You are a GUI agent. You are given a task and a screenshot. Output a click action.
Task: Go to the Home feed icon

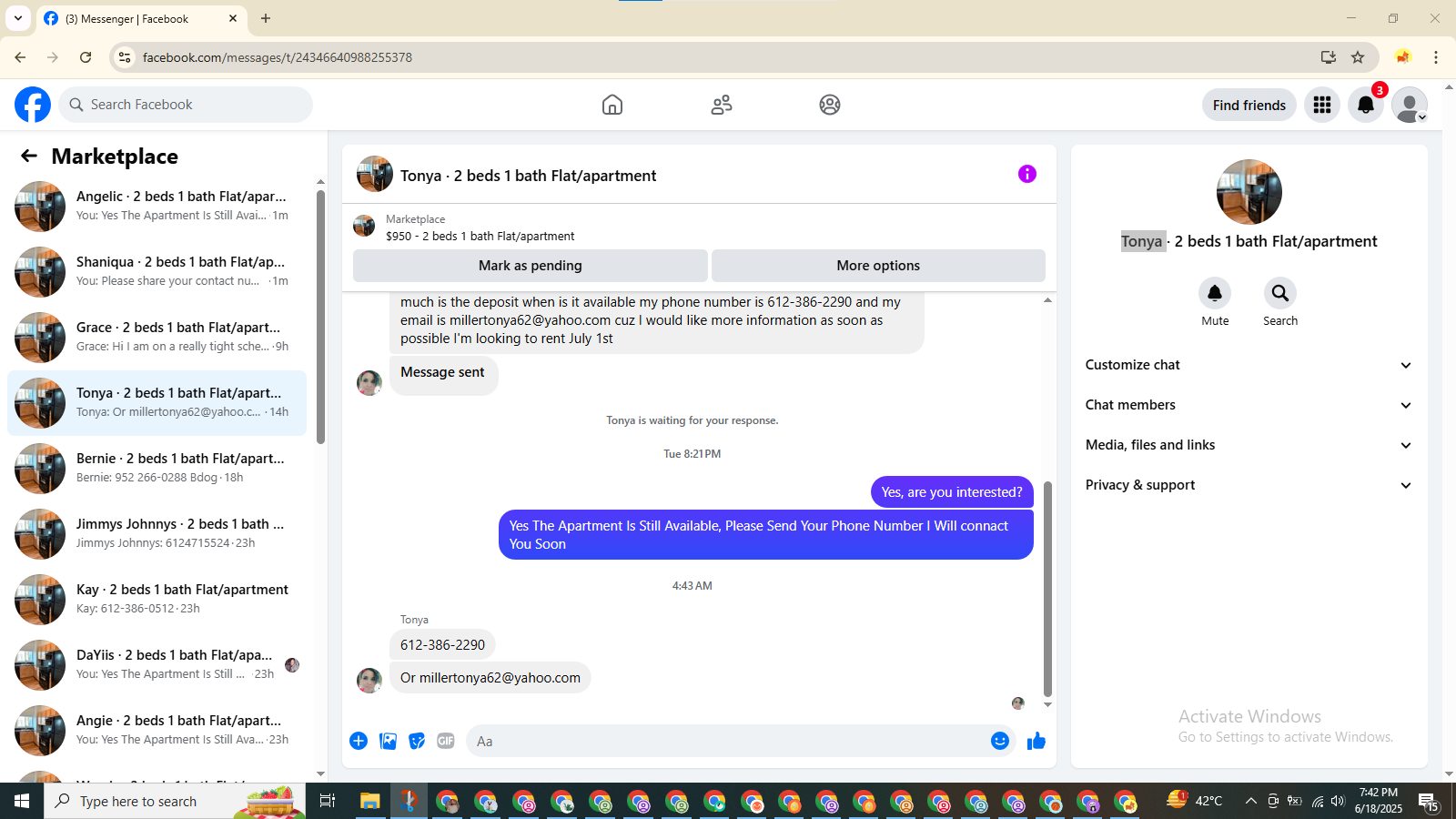click(x=612, y=105)
